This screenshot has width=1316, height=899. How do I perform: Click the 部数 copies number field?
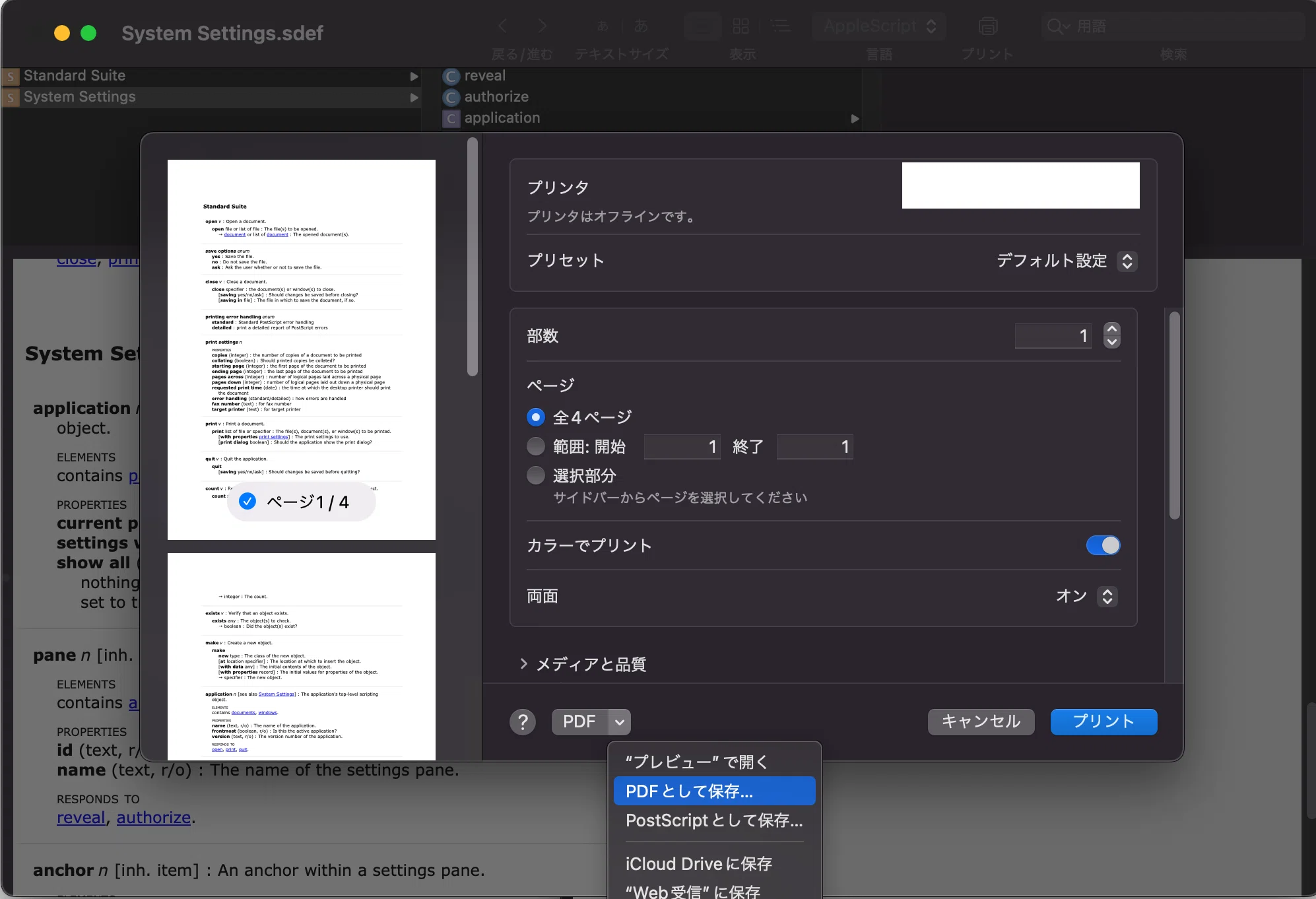[x=1053, y=336]
